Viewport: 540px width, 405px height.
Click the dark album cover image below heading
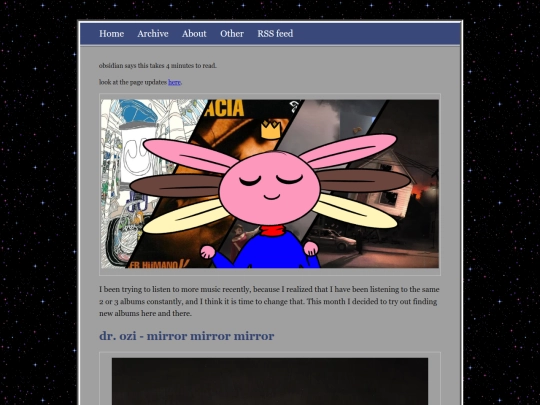pos(270,381)
